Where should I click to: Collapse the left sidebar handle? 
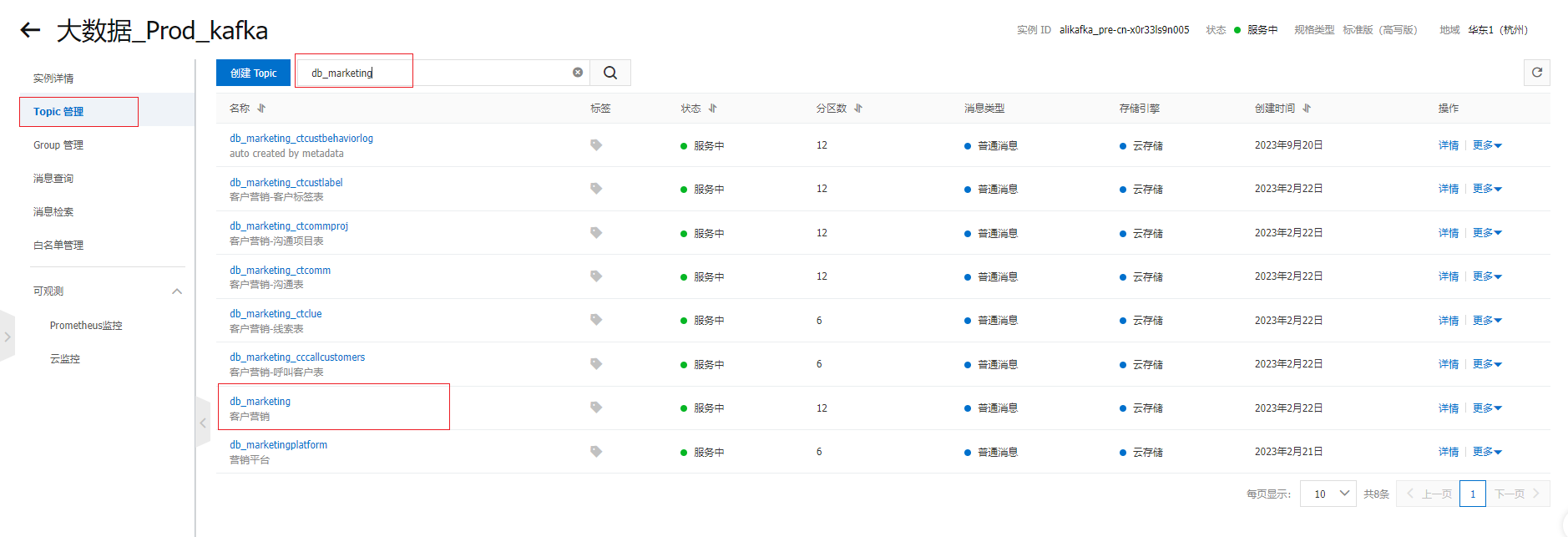coord(203,423)
